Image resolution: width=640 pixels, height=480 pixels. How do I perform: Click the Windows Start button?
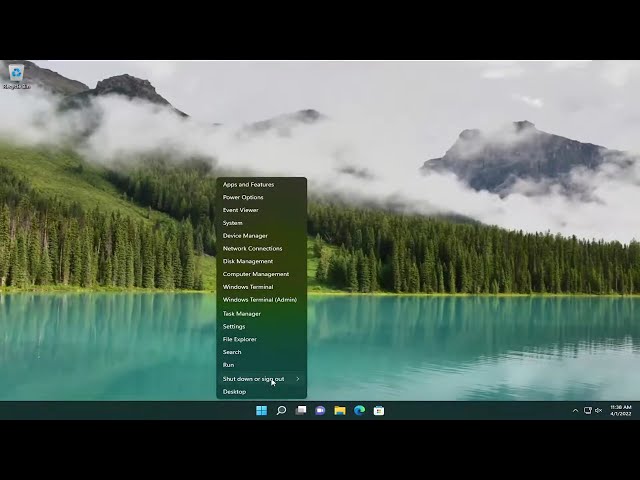(x=261, y=411)
